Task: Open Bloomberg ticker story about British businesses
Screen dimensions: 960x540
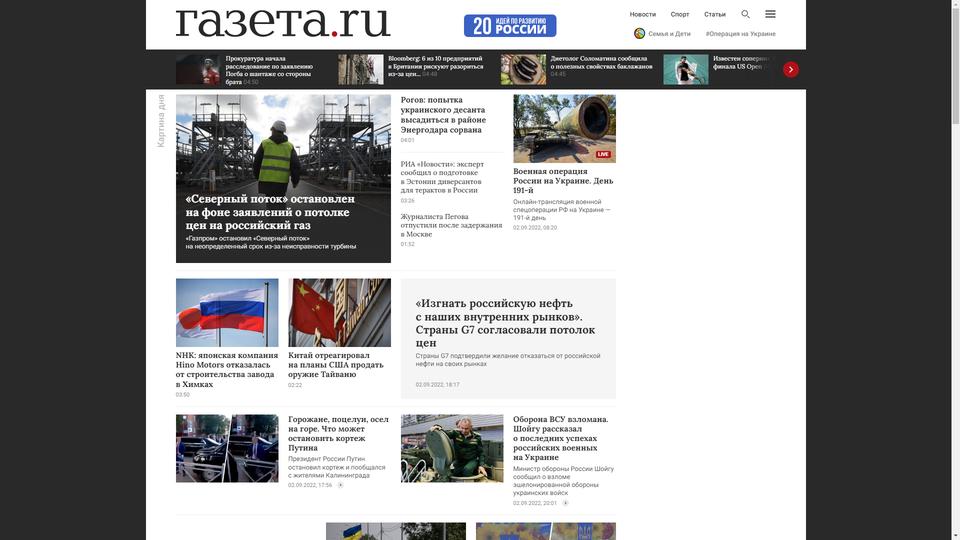Action: 435,66
